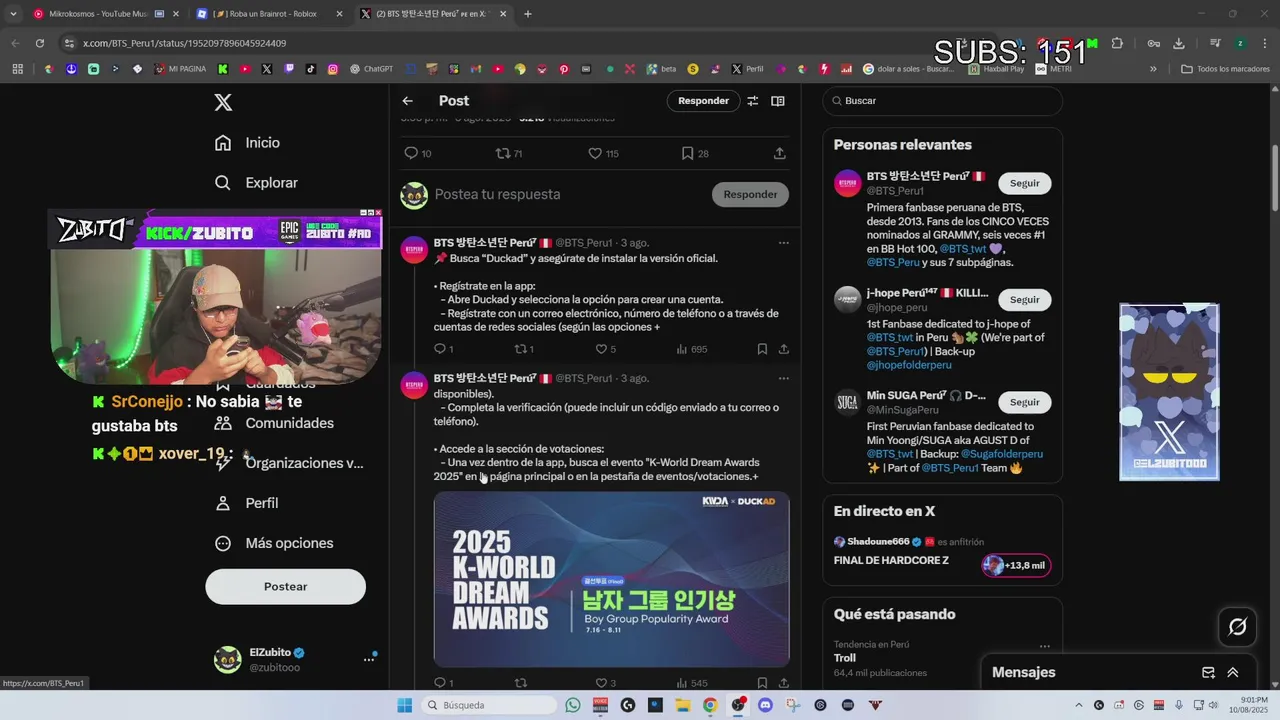
Task: Open account options next to ElZubito
Action: pos(369,659)
